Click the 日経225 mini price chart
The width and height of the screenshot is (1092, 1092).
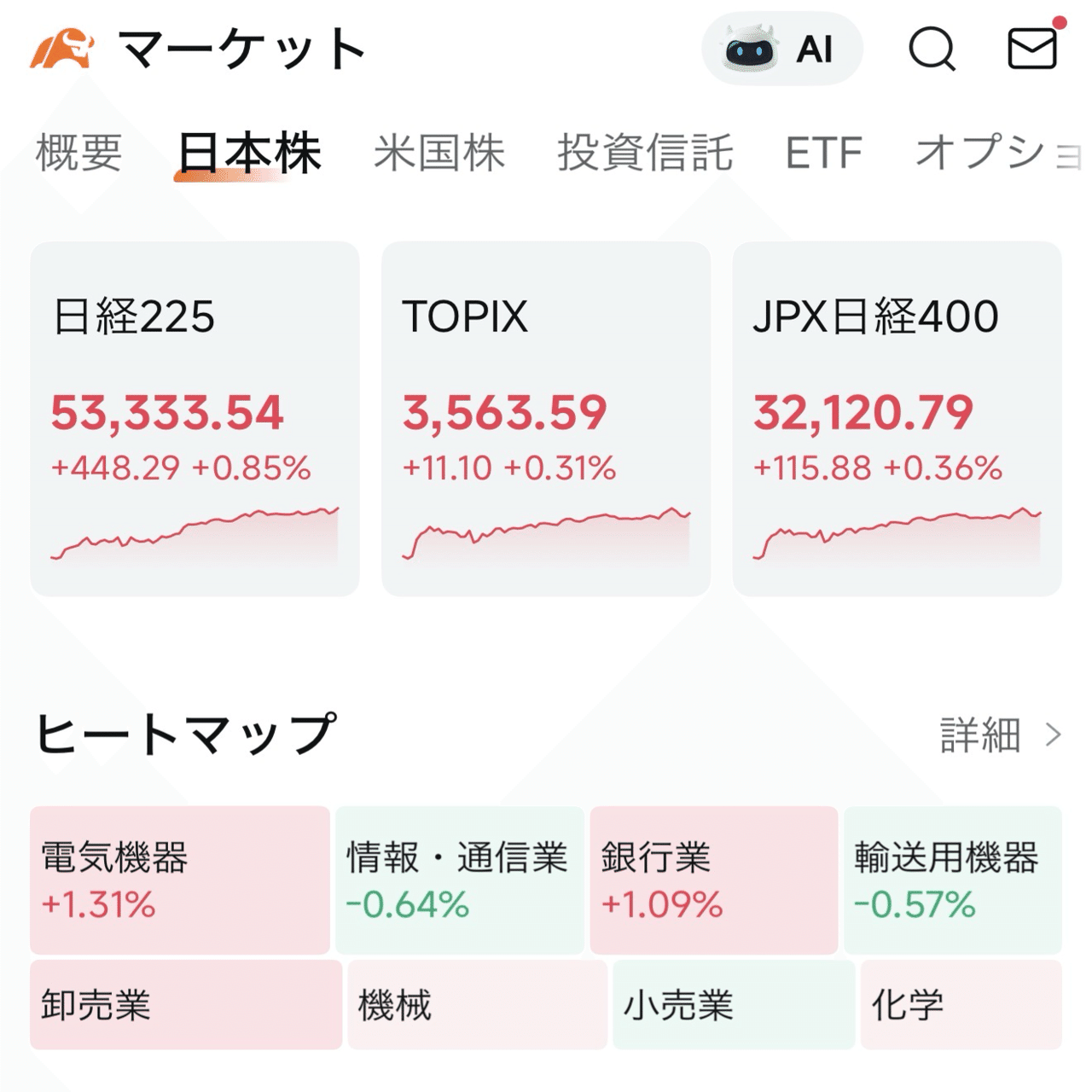tap(195, 533)
